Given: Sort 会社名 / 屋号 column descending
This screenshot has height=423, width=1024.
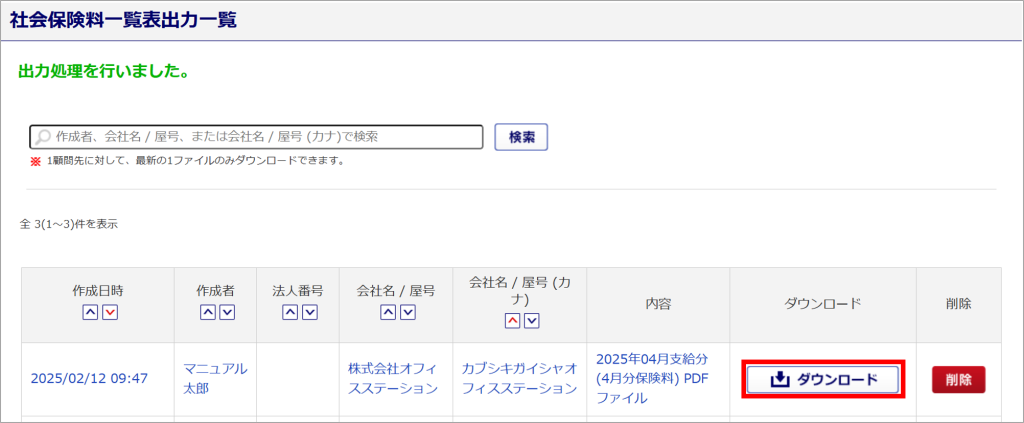Looking at the screenshot, I should (407, 313).
